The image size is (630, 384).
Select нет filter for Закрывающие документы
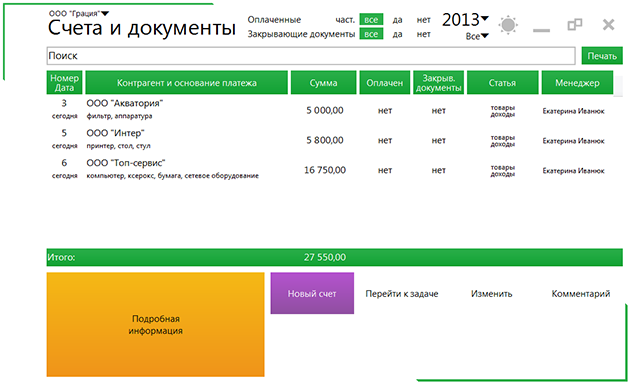tap(423, 34)
